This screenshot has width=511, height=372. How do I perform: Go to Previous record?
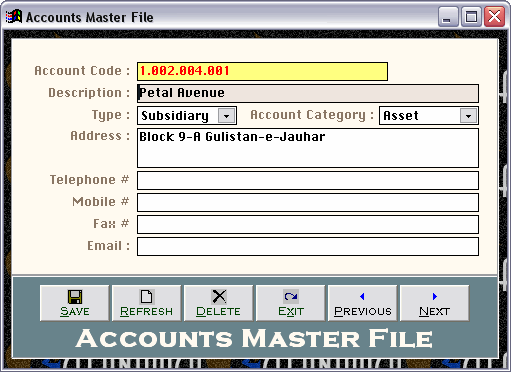coord(362,303)
